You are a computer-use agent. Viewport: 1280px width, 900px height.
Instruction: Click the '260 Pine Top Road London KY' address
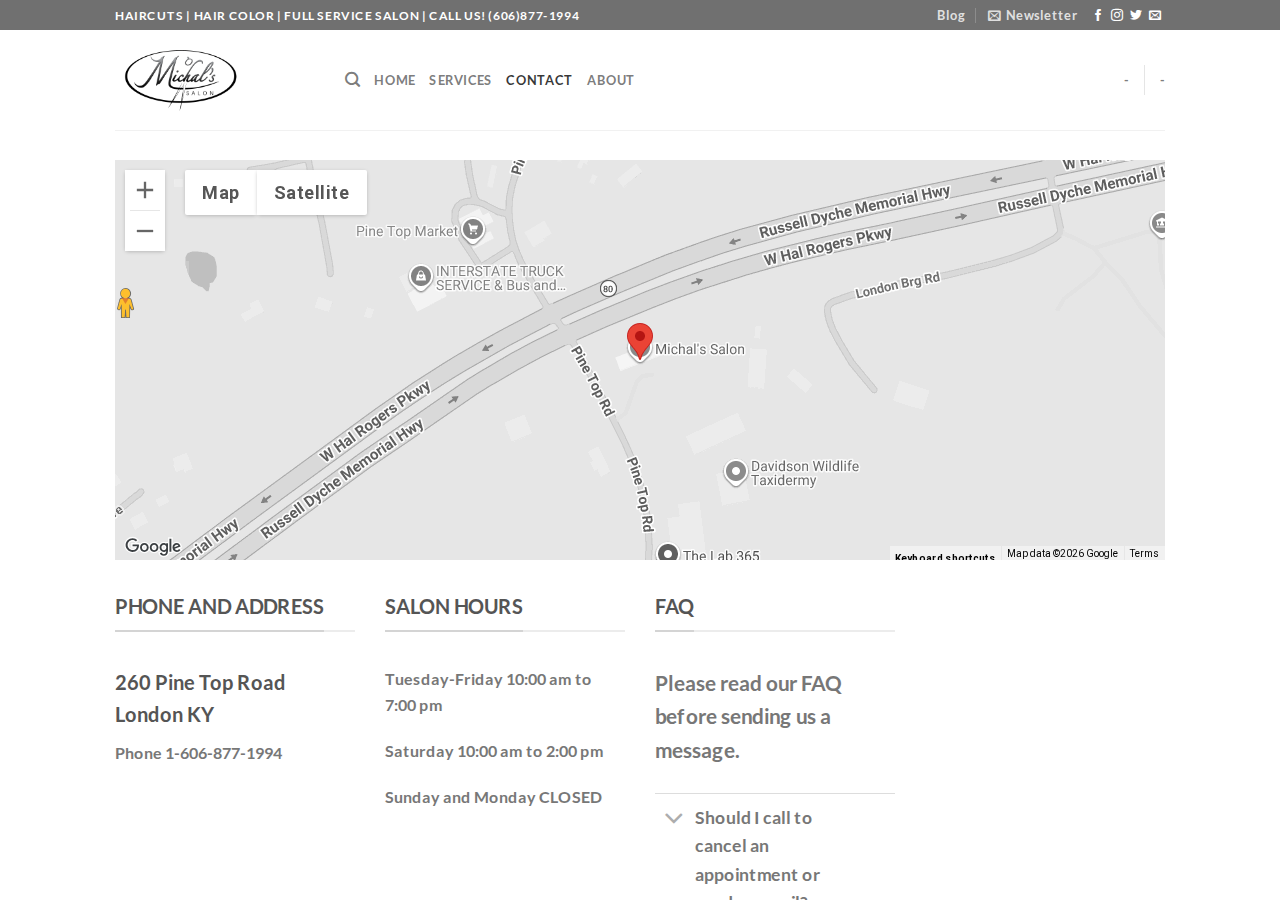click(x=200, y=698)
